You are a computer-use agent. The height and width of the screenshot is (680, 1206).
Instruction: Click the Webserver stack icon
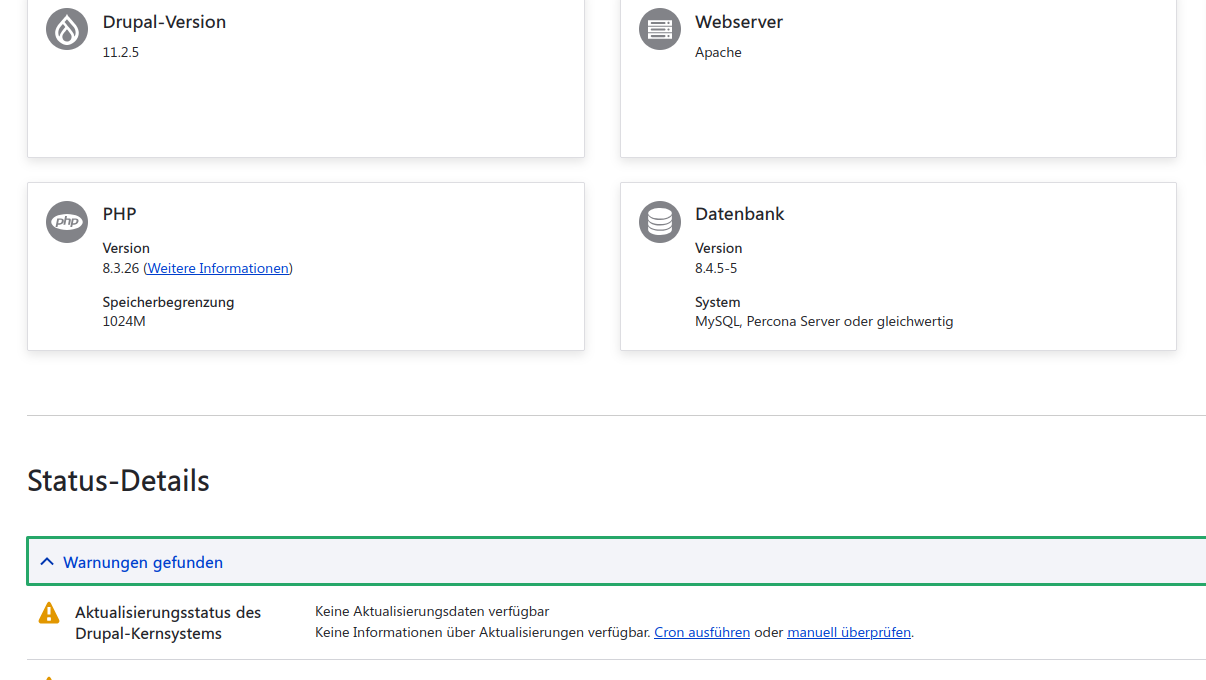coord(659,29)
